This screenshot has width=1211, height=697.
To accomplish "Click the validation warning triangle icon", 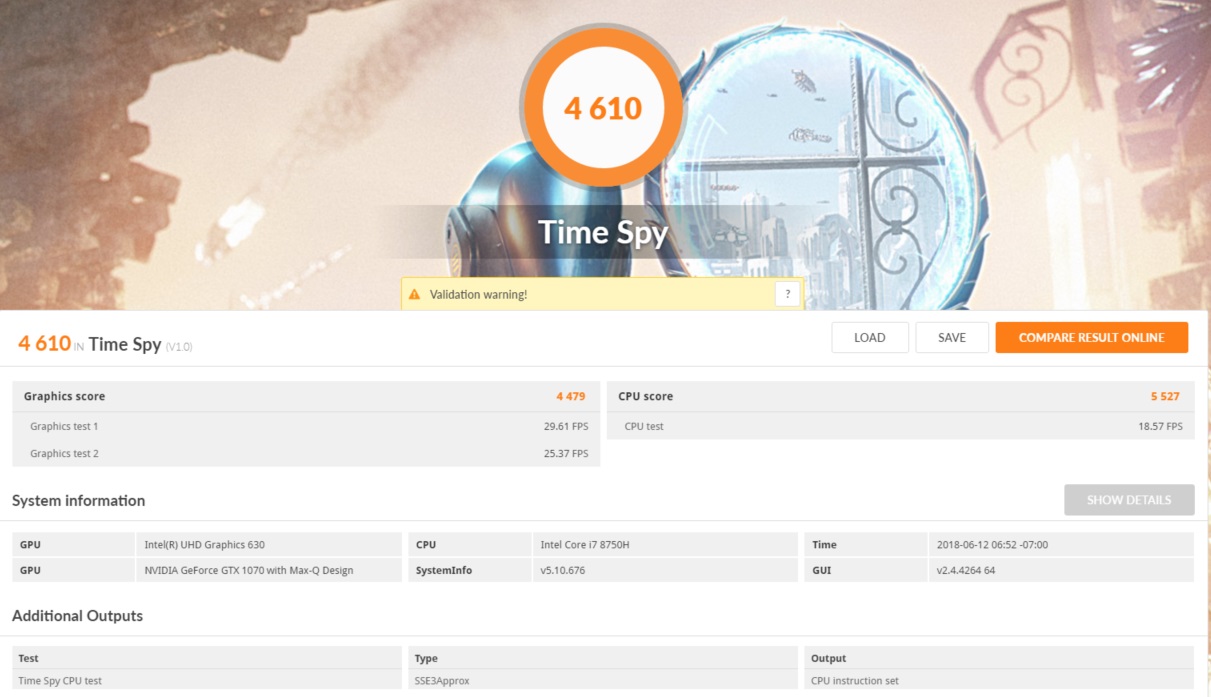I will (x=414, y=294).
